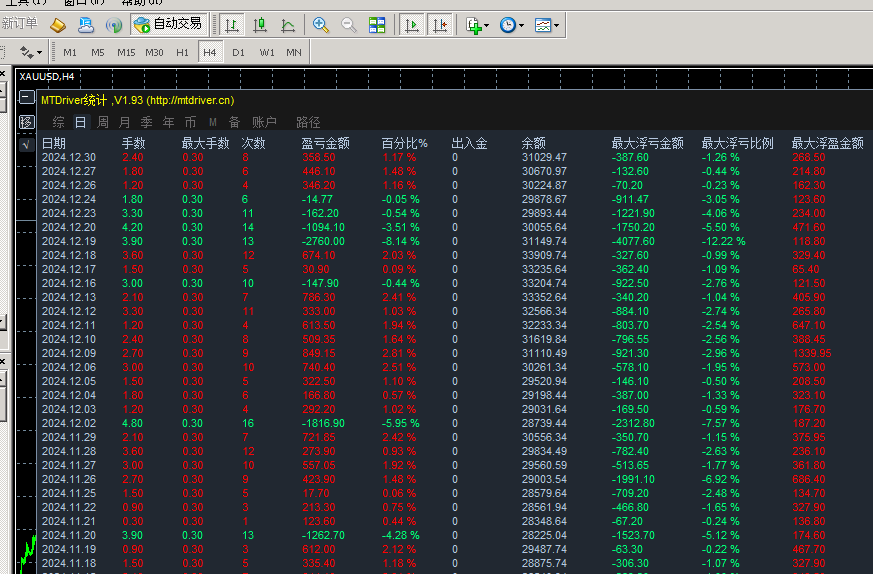This screenshot has width=873, height=574.
Task: Zoom in on the chart
Action: pos(321,24)
